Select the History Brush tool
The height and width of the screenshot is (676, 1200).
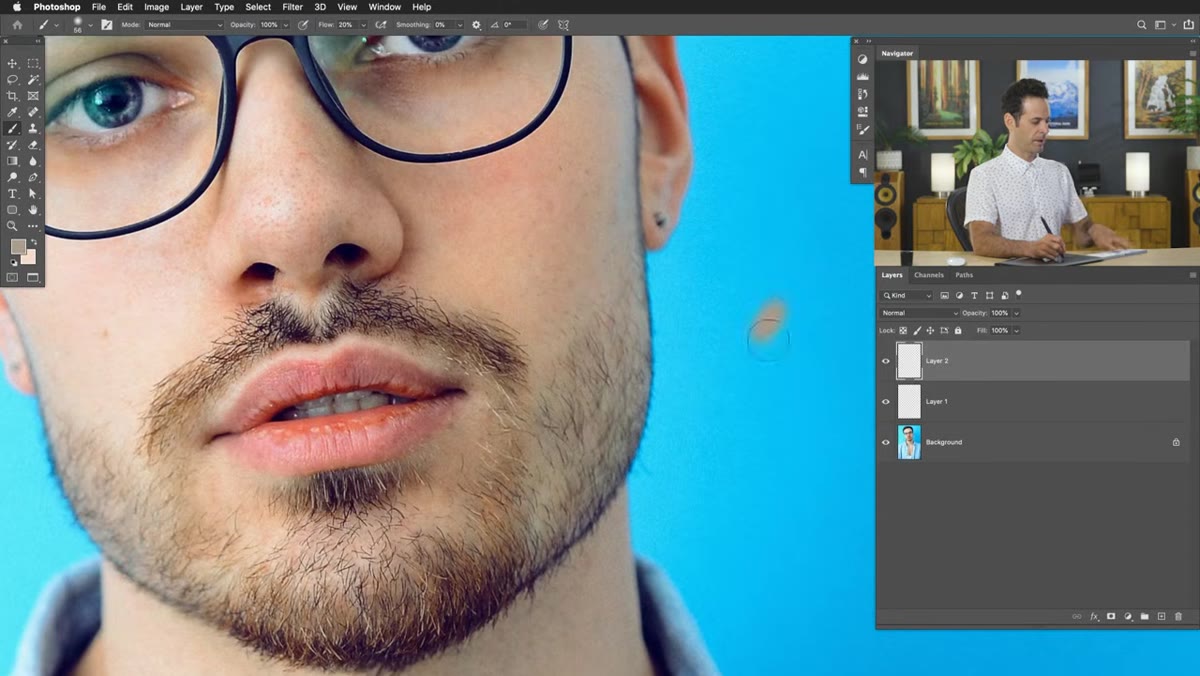[13, 145]
